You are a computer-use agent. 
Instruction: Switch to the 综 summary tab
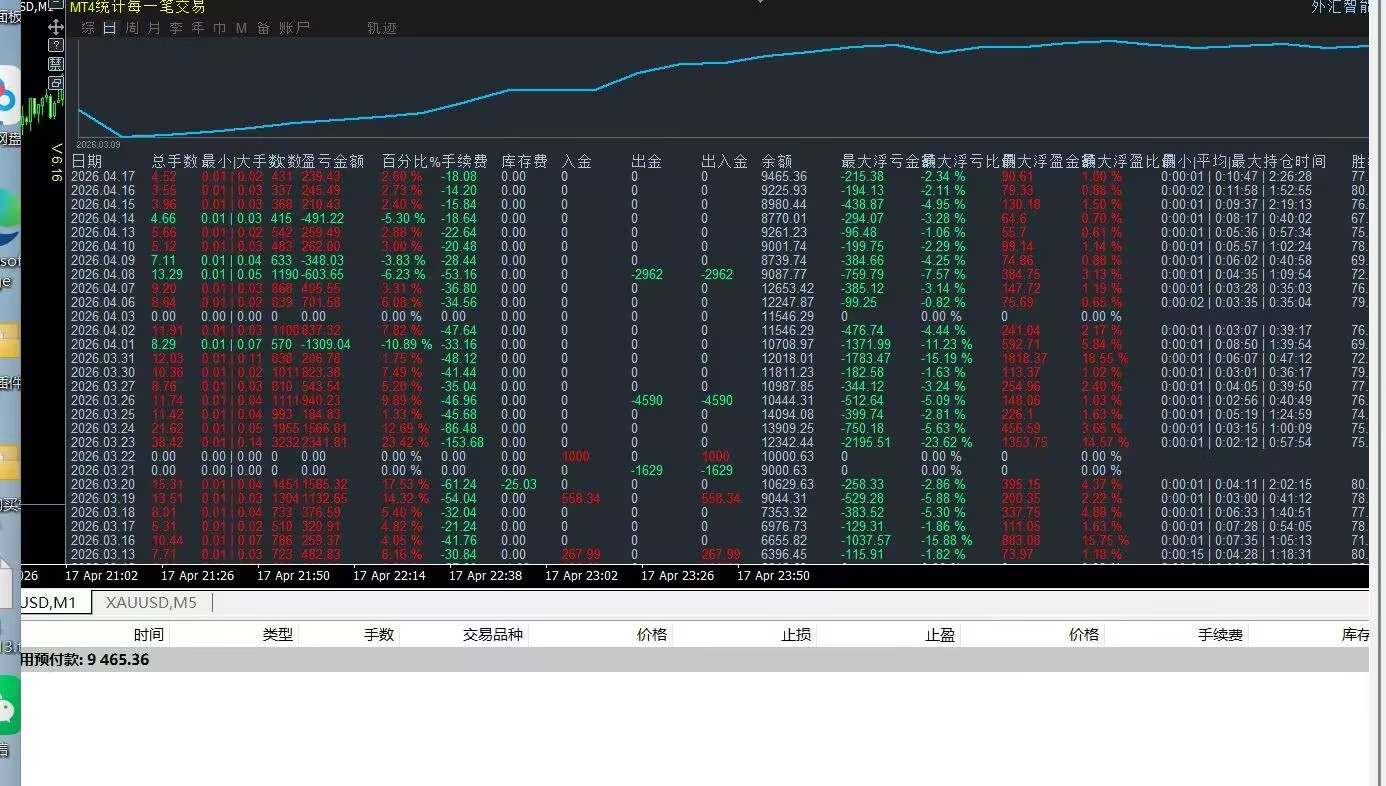coord(88,28)
